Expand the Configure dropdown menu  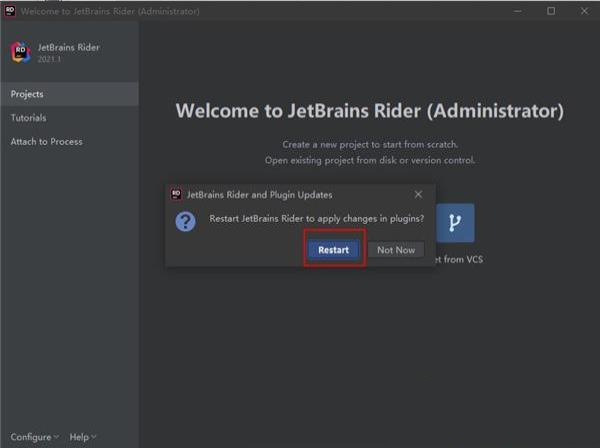tap(31, 437)
